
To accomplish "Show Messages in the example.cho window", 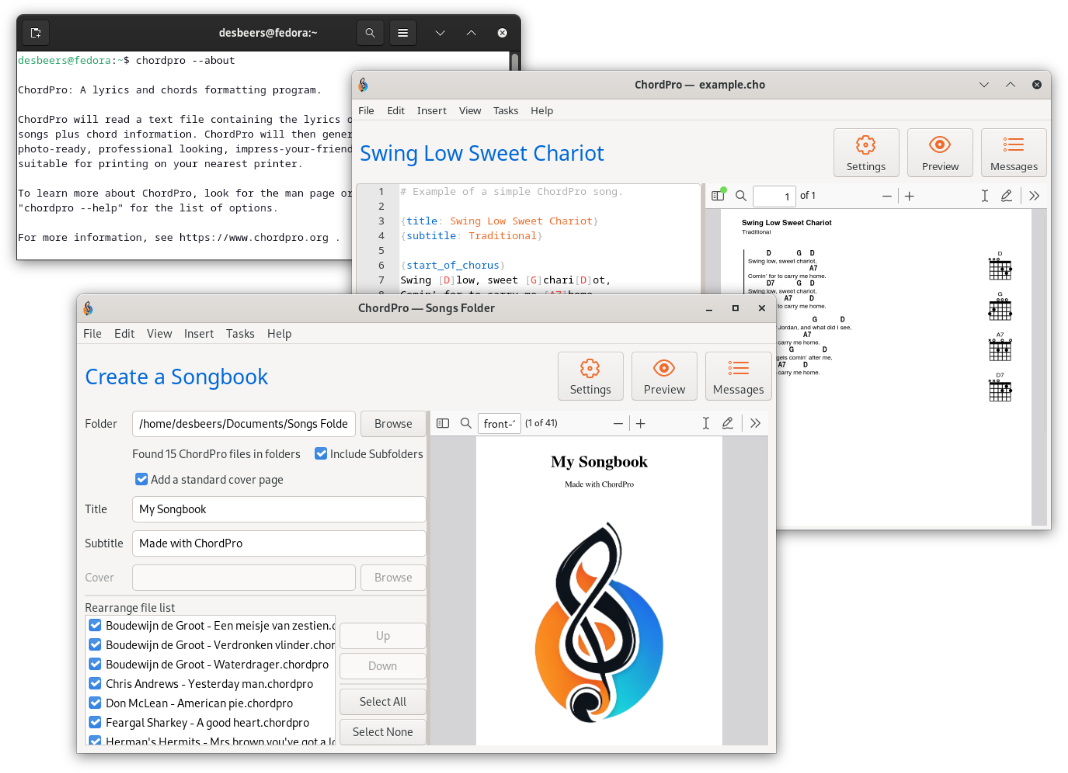I will (1014, 153).
